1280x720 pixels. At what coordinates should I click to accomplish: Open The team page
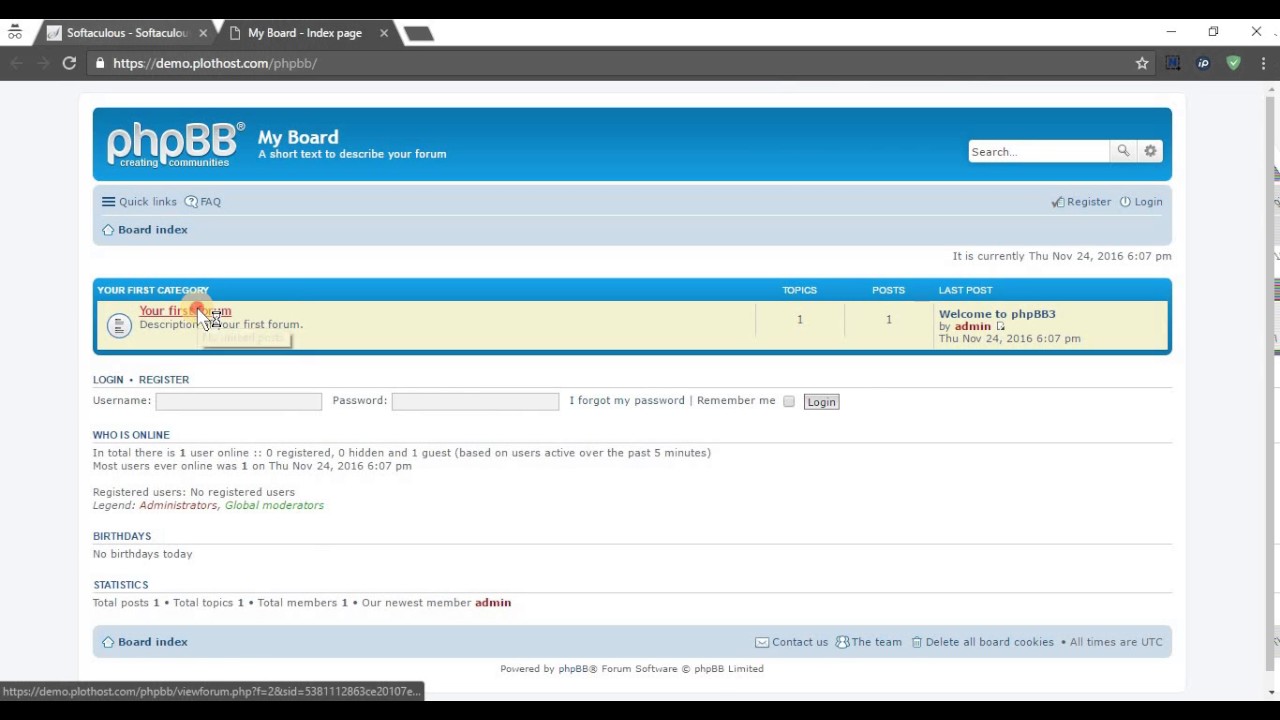pos(869,642)
